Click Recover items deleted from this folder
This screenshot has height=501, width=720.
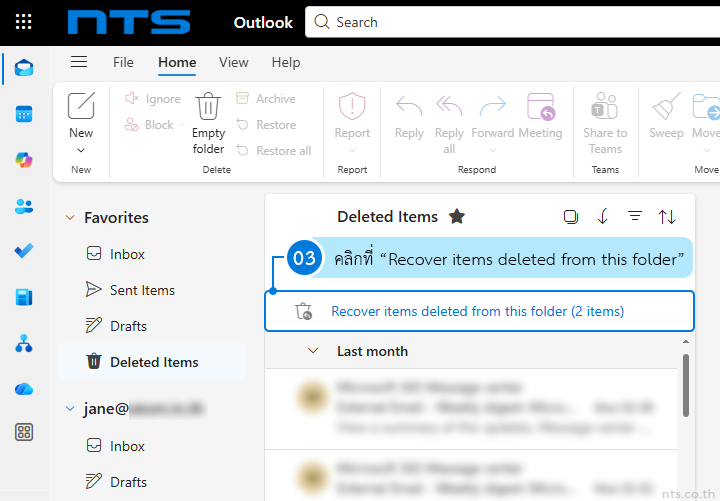479,311
